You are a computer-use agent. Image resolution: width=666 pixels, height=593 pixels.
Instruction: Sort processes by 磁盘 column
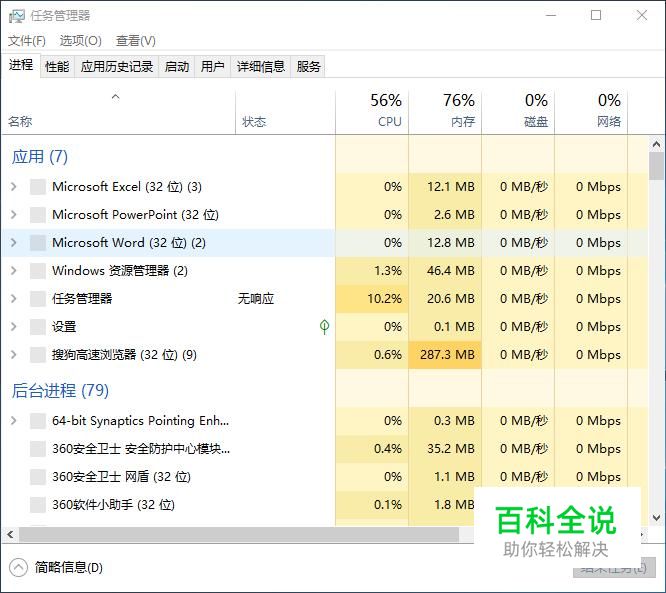pos(518,112)
